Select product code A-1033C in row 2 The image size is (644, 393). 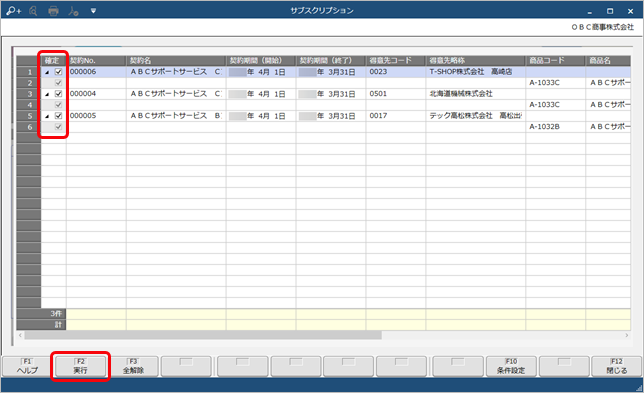coord(556,83)
